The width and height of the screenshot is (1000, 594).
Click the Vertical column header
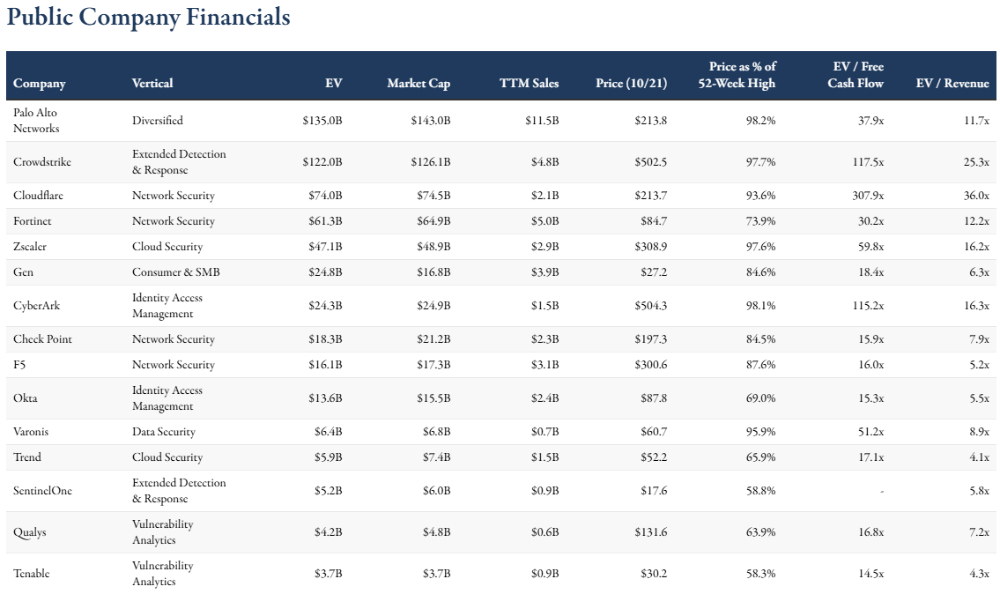click(x=152, y=83)
